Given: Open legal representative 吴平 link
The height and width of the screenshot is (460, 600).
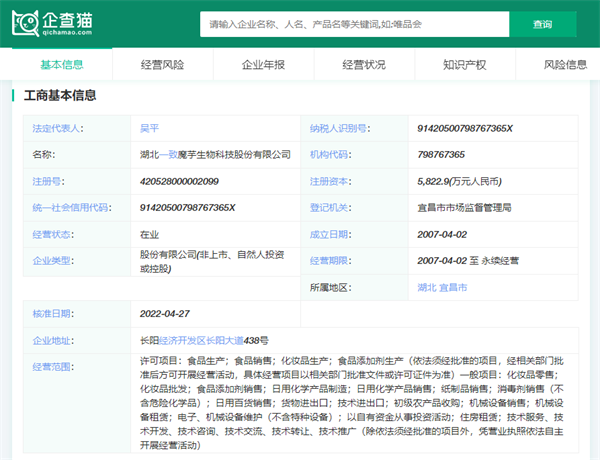Looking at the screenshot, I should click(x=150, y=129).
